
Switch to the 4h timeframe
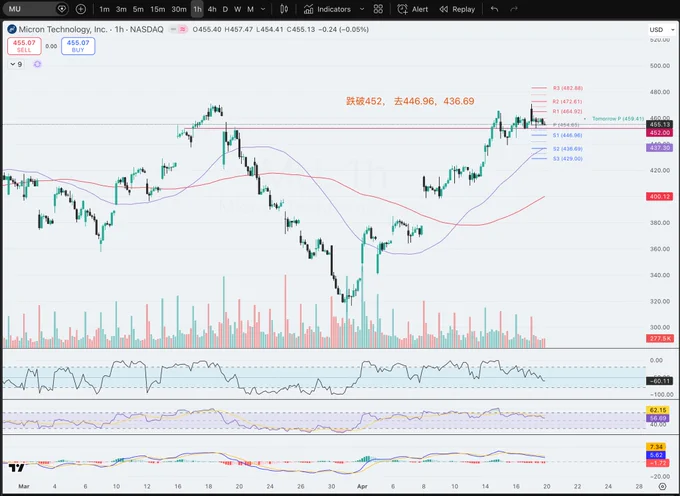pos(212,9)
